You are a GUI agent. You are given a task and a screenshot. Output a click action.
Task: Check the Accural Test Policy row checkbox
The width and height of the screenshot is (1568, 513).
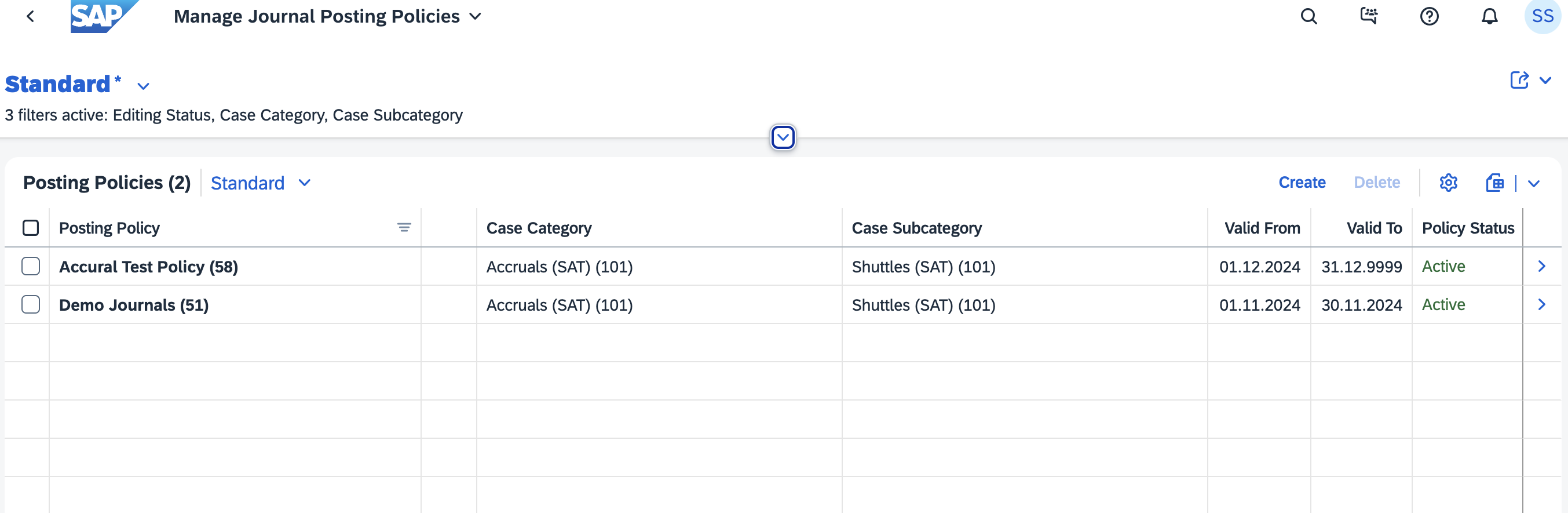pos(31,266)
